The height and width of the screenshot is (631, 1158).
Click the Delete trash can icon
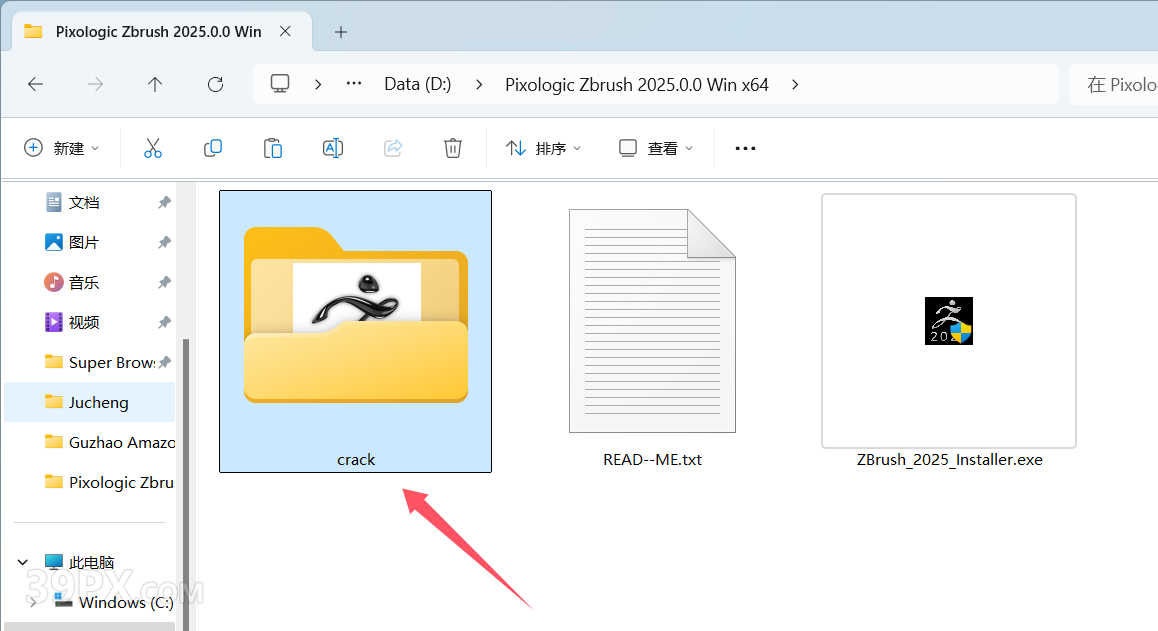(x=453, y=149)
